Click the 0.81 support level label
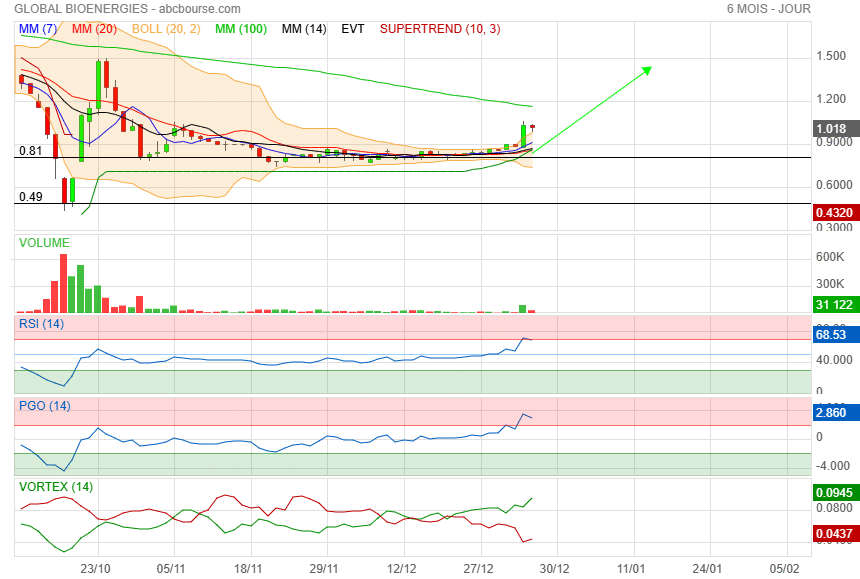Screen dimensions: 860x579 (31, 151)
